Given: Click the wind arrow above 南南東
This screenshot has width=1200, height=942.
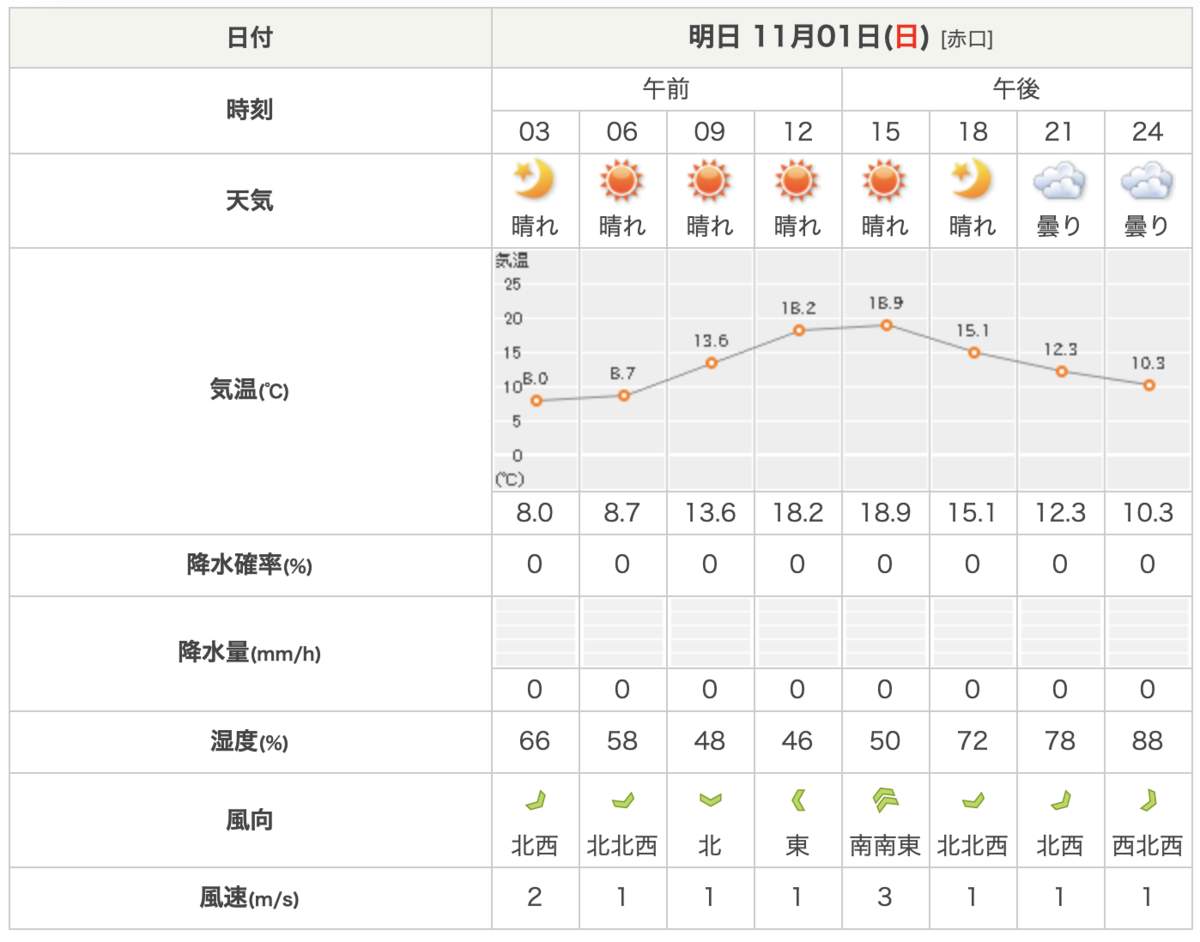Looking at the screenshot, I should pos(885,798).
